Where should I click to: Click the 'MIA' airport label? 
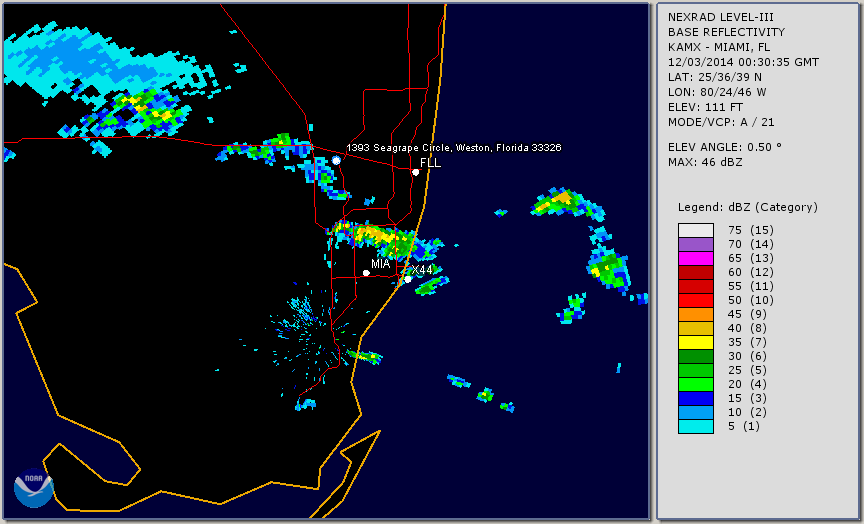(381, 264)
